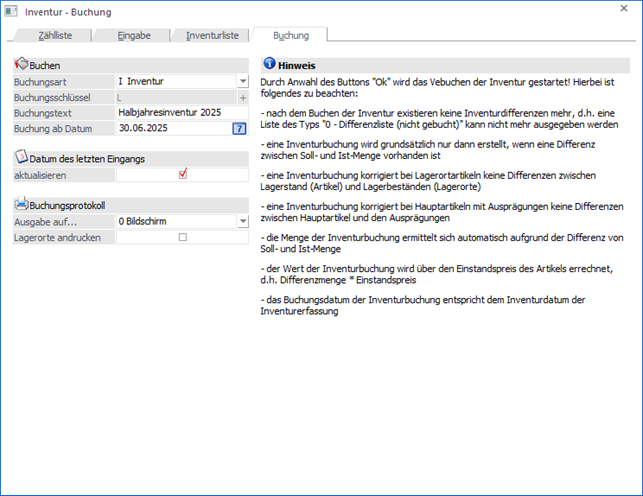
Task: Click the Buchen section icon
Action: click(x=21, y=64)
